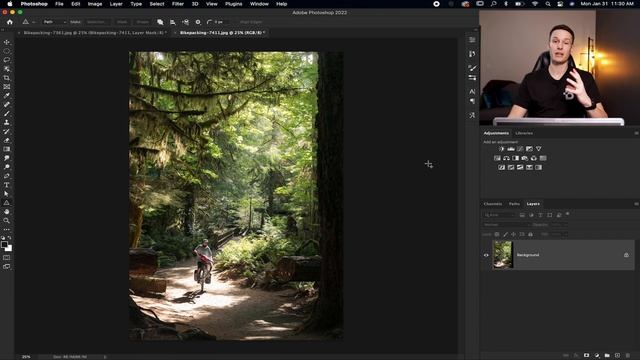Viewport: 640px width, 360px height.
Task: Add a Channel Mixer adjustment
Action: point(534,158)
